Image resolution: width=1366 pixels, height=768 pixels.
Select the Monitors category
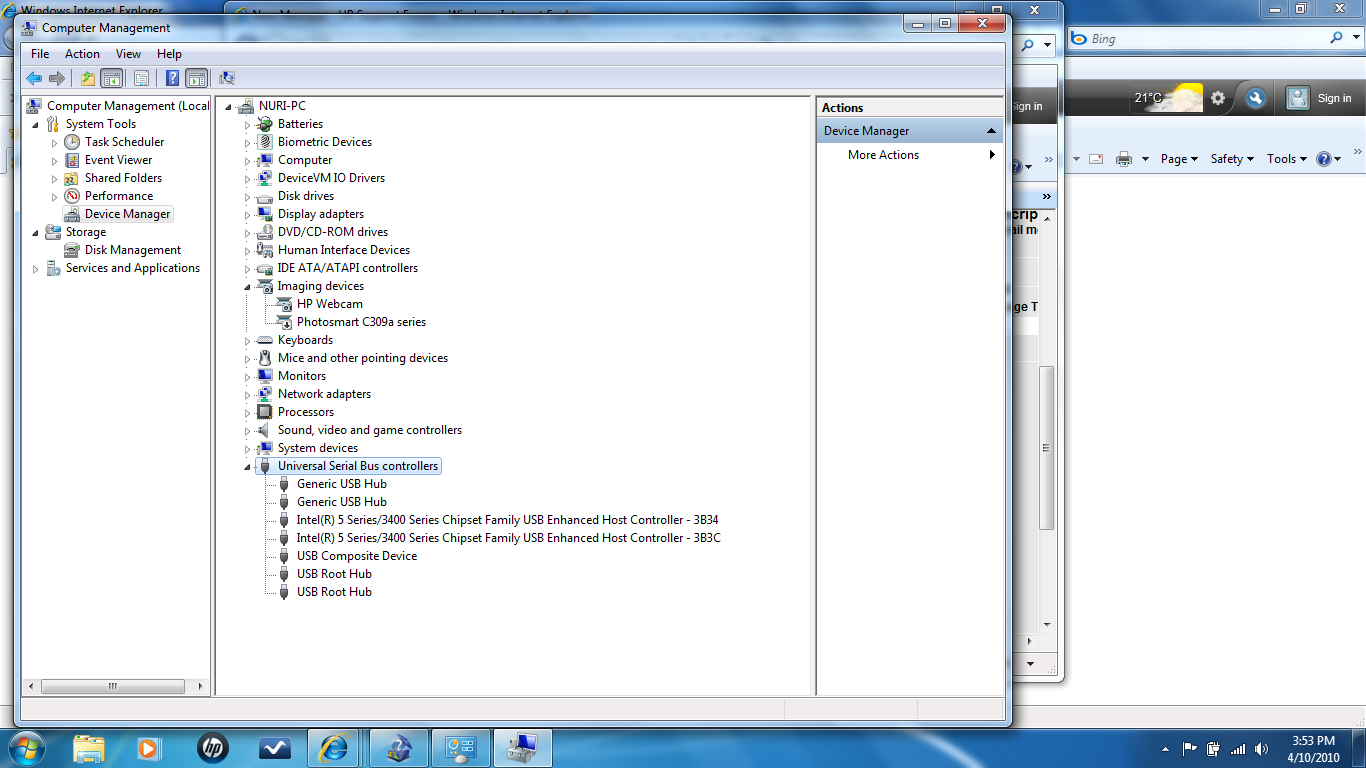click(302, 376)
